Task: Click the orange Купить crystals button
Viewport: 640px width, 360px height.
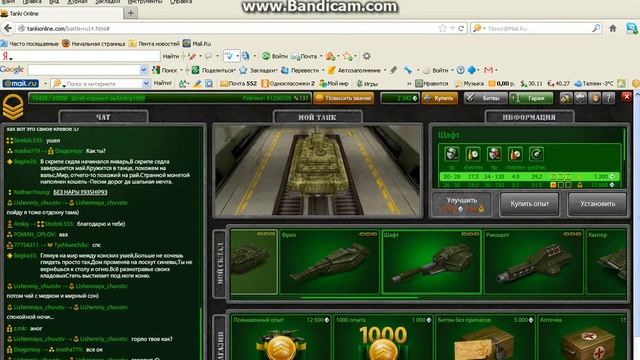Action: click(x=440, y=98)
